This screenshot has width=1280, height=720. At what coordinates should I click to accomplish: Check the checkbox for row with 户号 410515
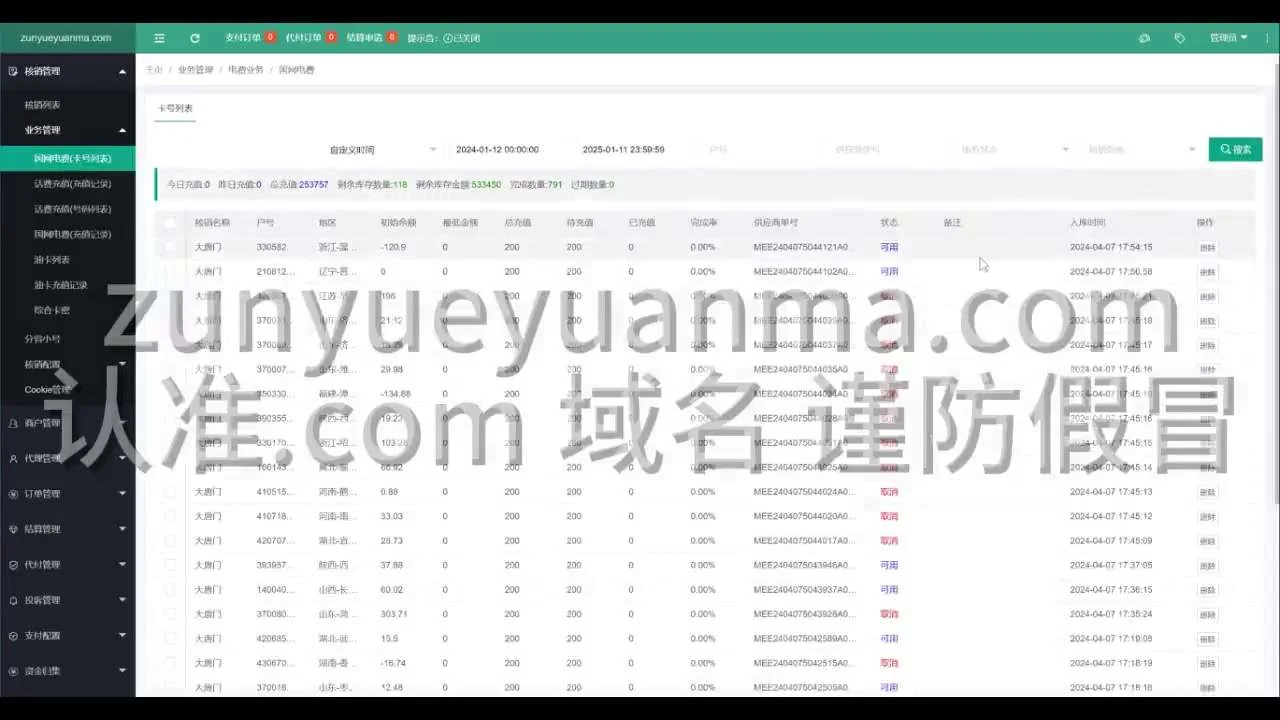170,492
